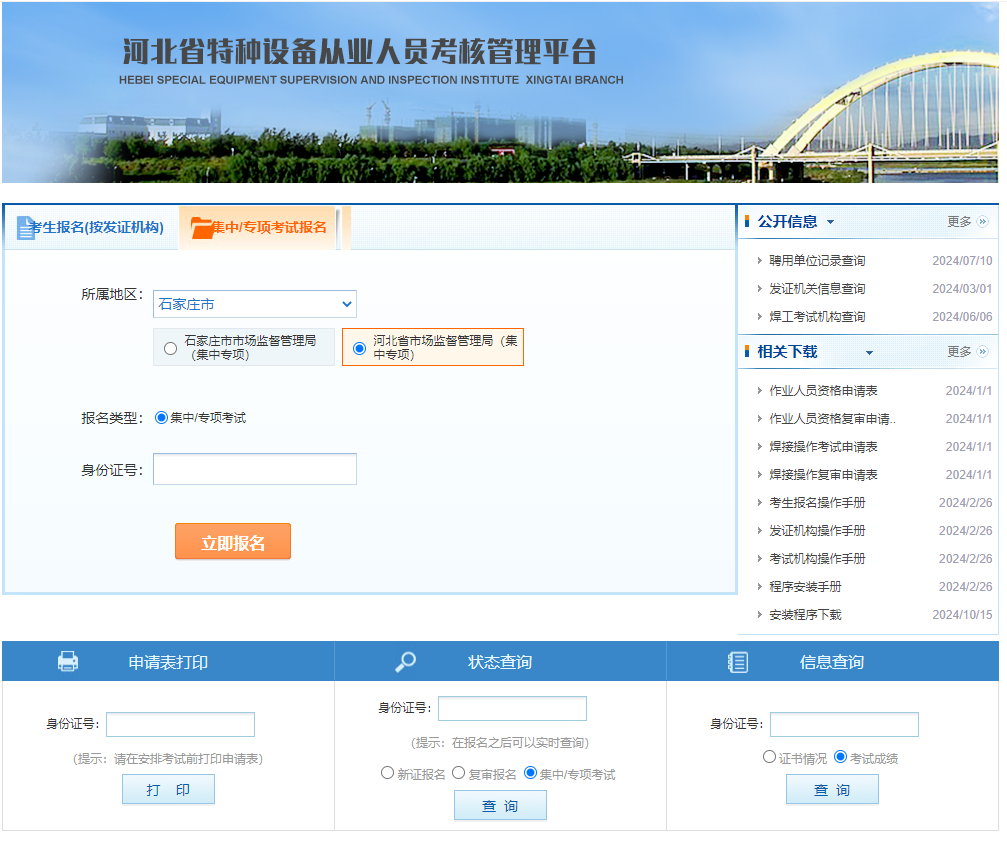The height and width of the screenshot is (846, 1007).
Task: Open 程序安装手册 link
Action: point(805,586)
